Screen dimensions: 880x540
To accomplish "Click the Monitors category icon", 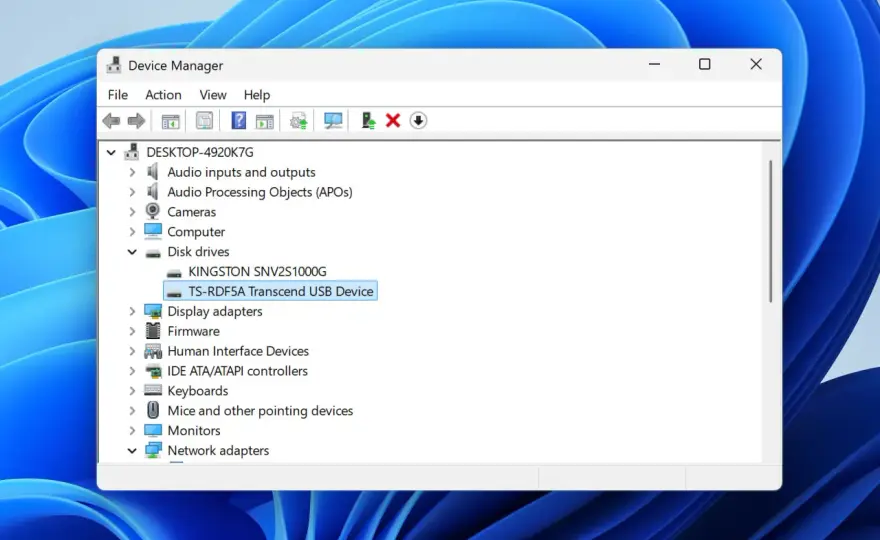I will pos(153,430).
